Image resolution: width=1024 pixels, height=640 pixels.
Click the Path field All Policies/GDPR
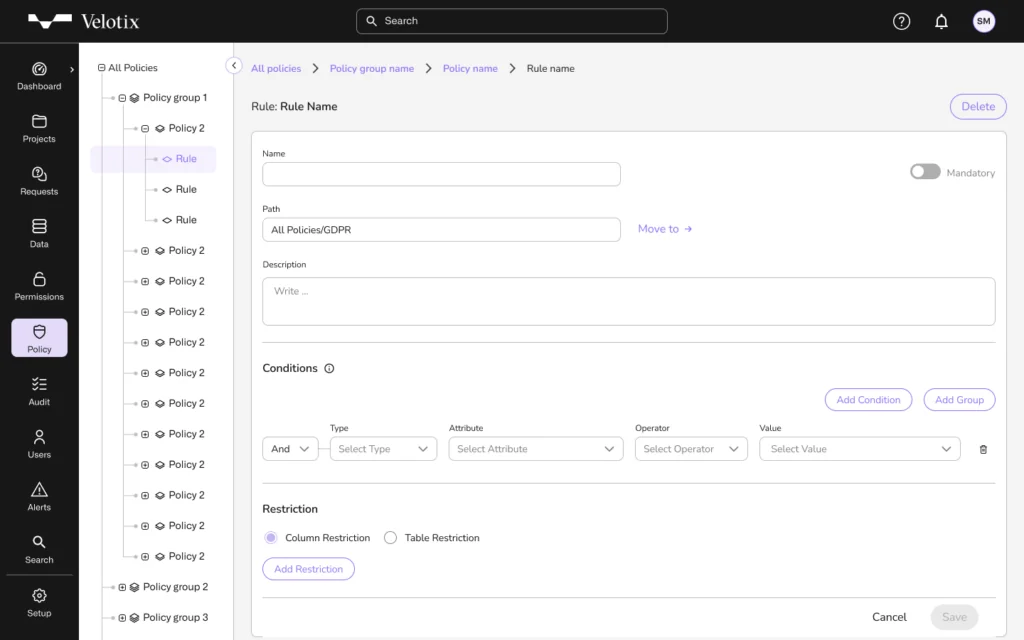click(x=441, y=230)
